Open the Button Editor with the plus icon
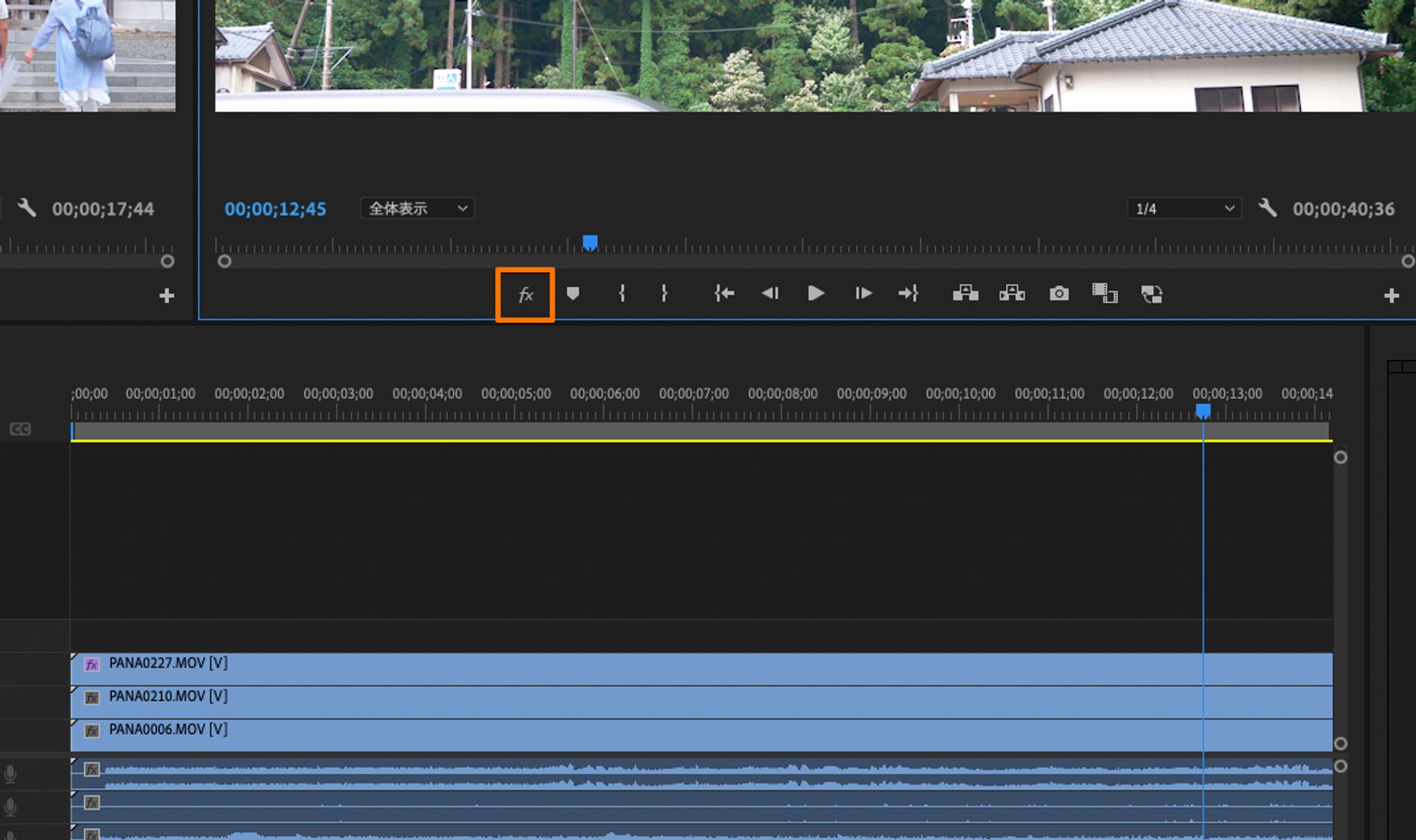 [x=1391, y=295]
